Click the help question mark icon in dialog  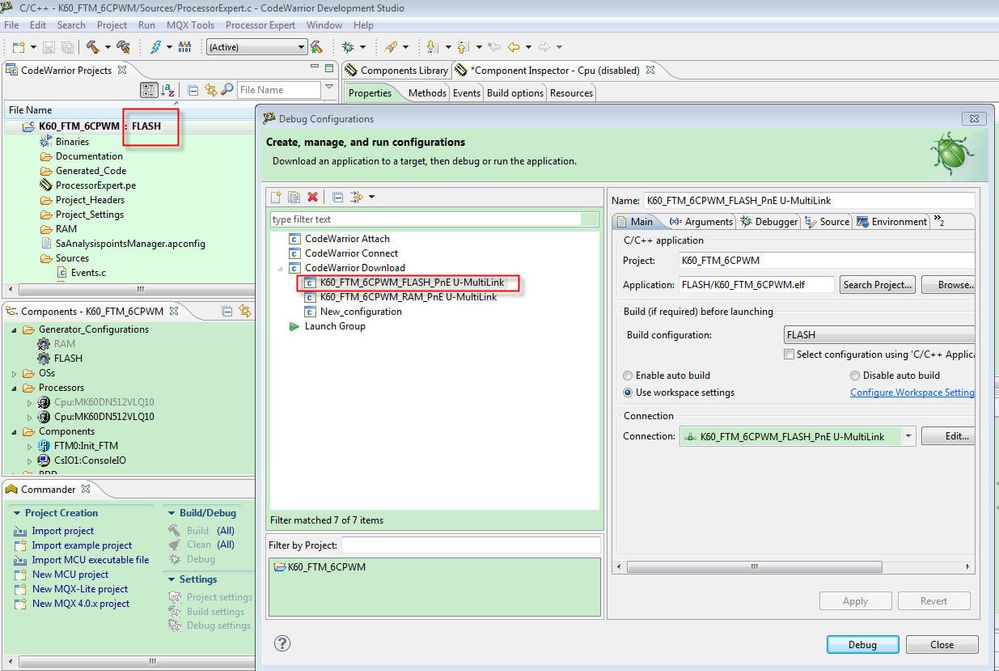coord(282,643)
